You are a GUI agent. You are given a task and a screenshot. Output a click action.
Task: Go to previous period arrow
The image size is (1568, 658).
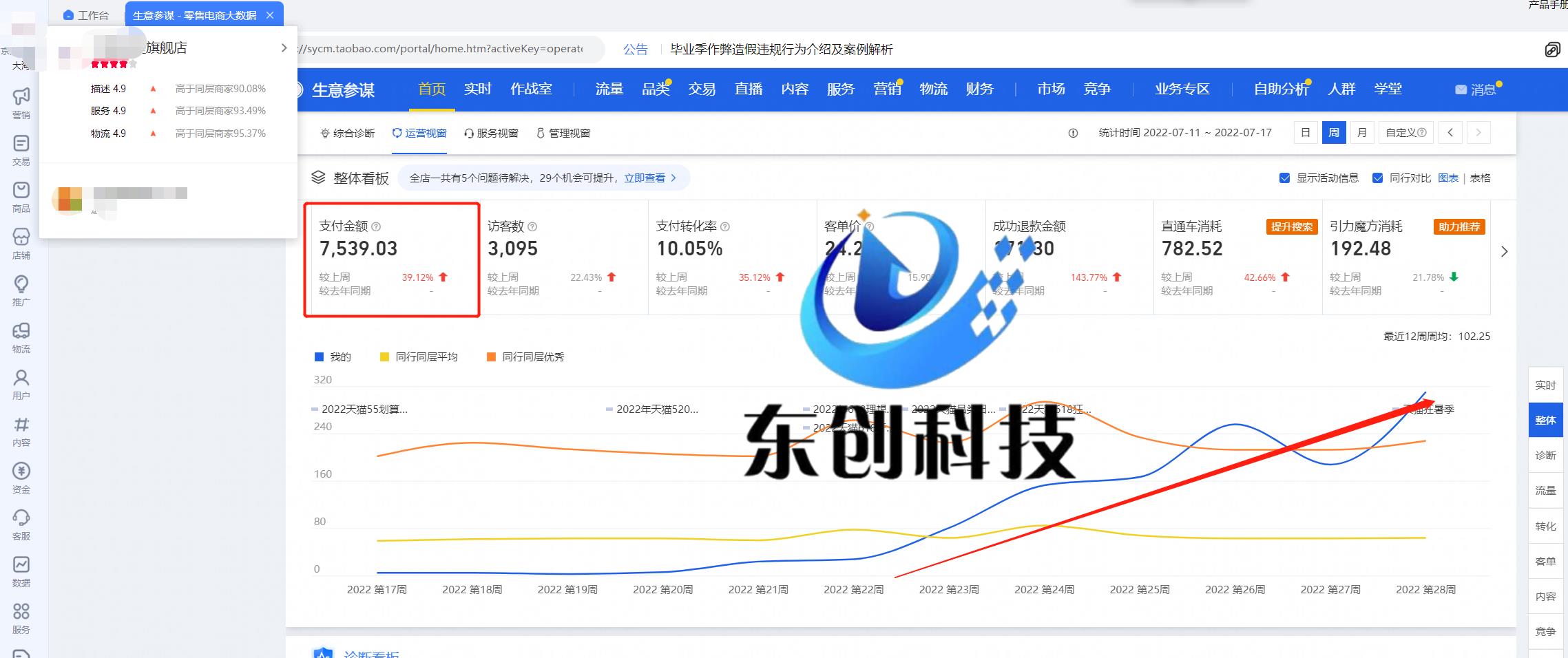[x=1450, y=133]
